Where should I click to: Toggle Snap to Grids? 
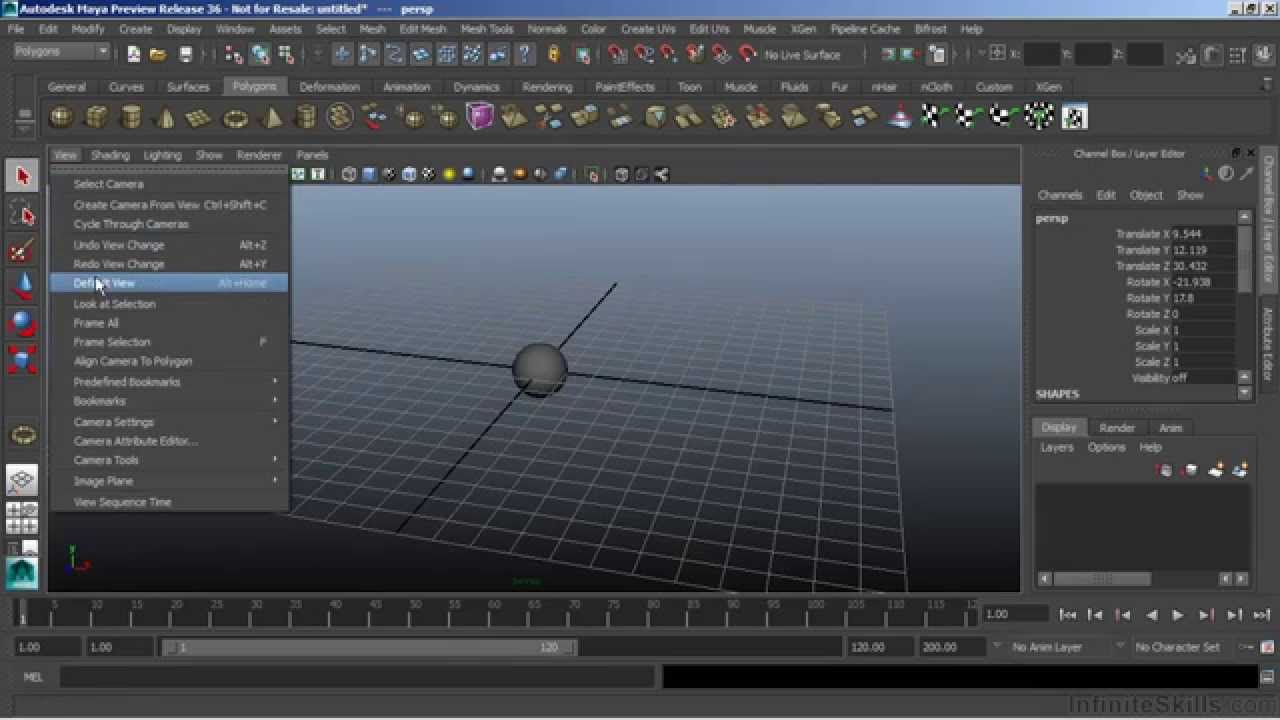pos(617,54)
